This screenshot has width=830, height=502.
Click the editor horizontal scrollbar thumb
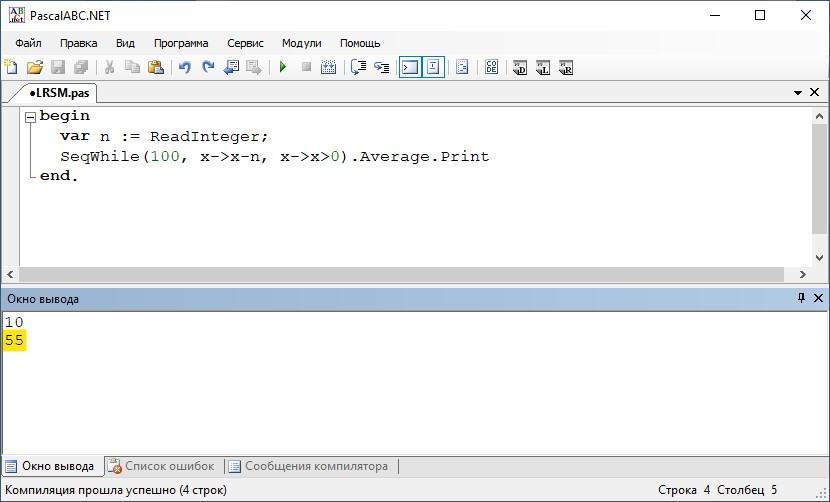(402, 274)
